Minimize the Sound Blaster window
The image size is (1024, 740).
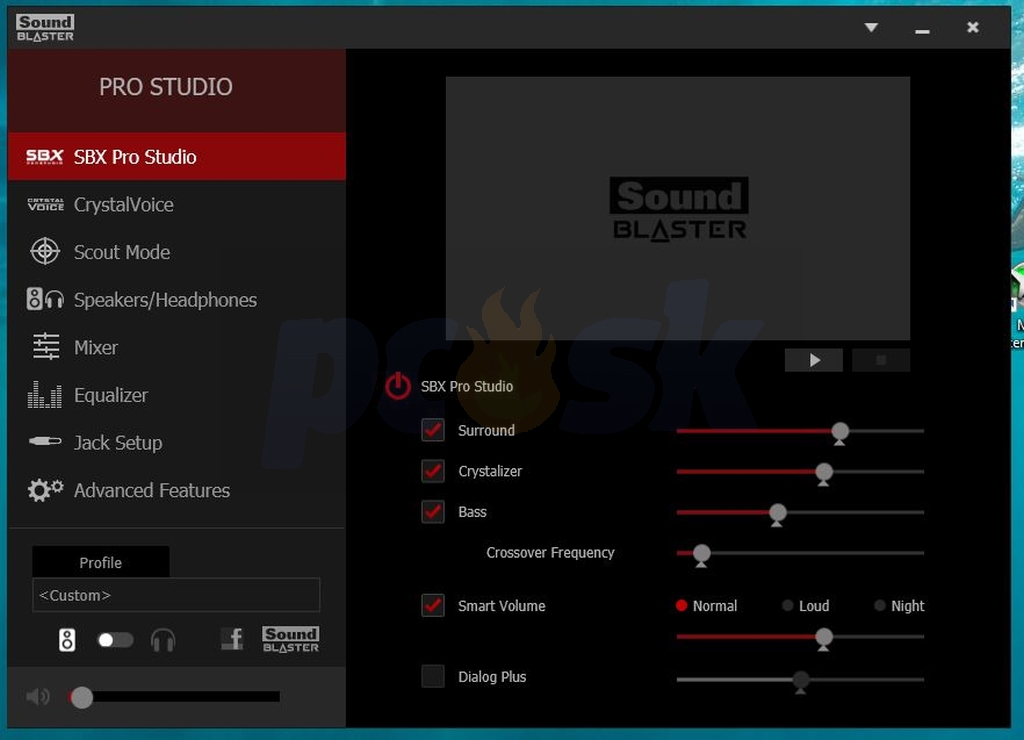(x=922, y=31)
